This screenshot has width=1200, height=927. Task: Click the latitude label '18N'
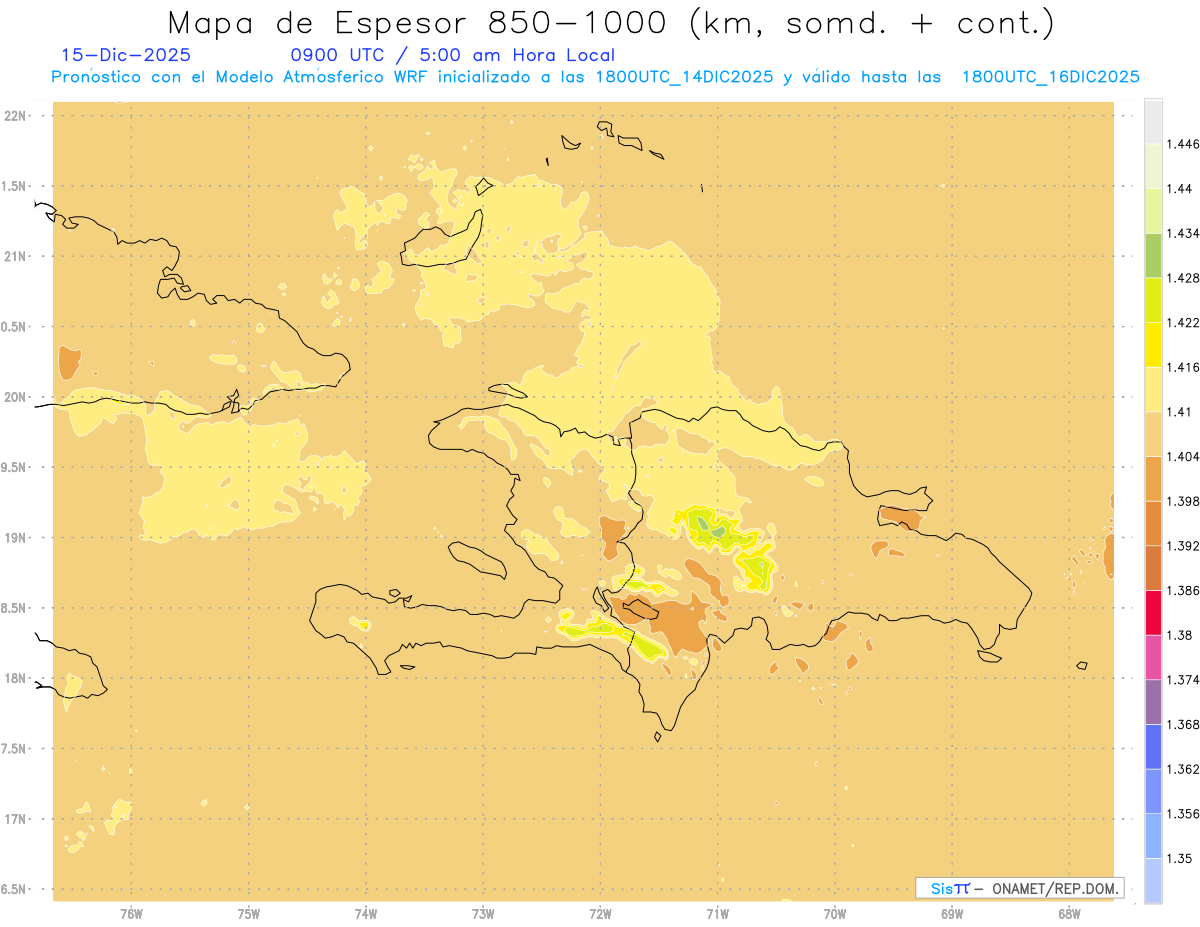[15, 678]
